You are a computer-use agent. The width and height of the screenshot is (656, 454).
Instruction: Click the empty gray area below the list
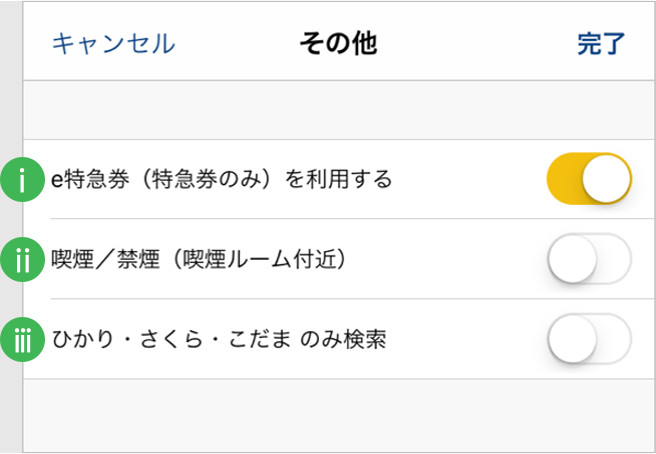coord(339,416)
